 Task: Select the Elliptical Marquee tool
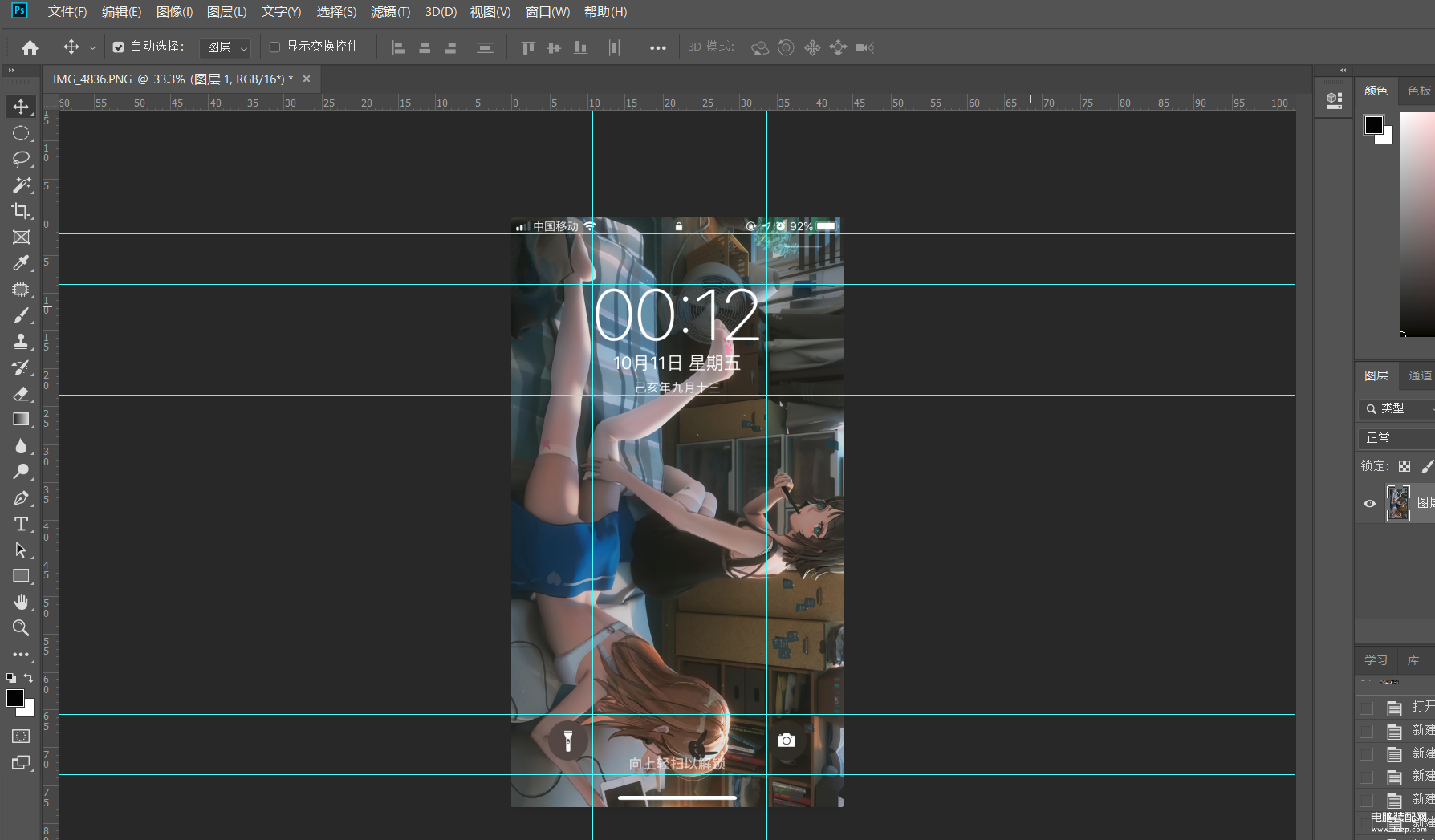(21, 133)
